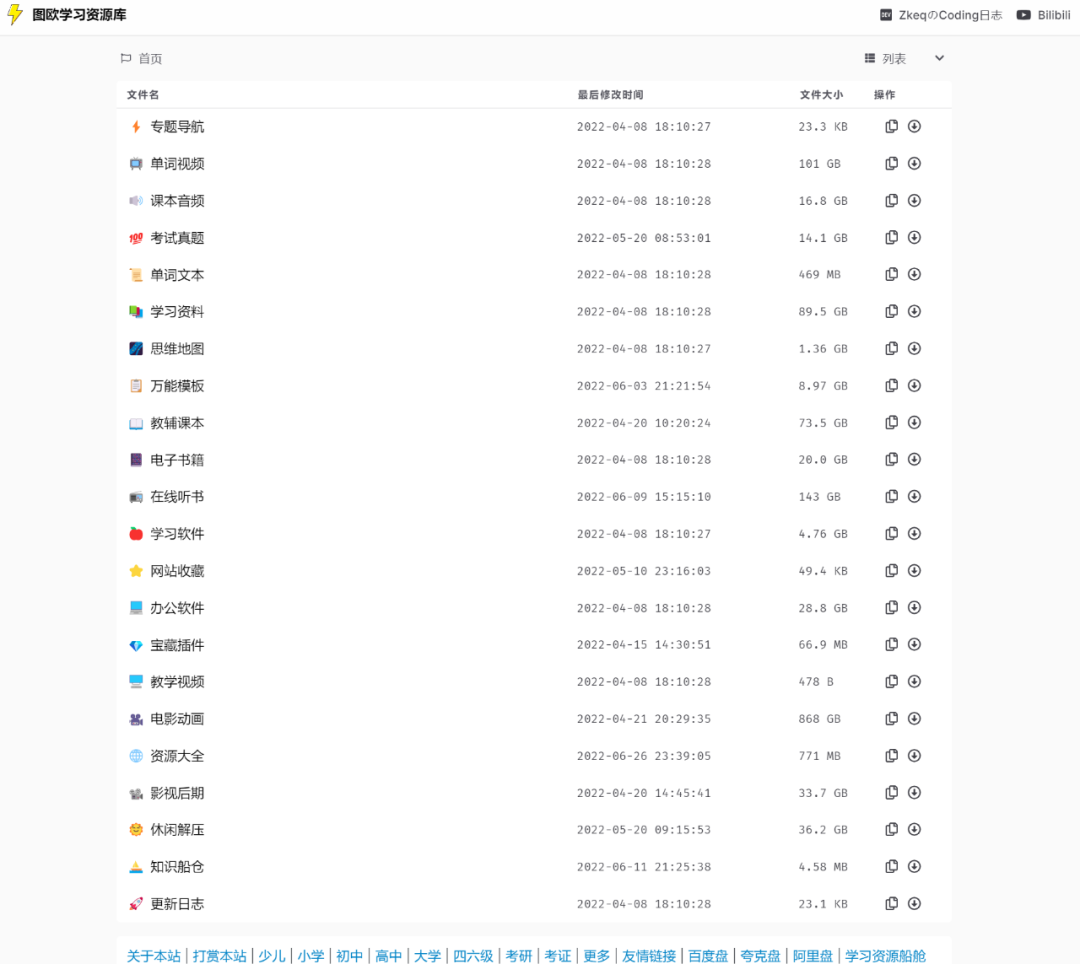Download the 更新日志 item
The height and width of the screenshot is (964, 1080).
click(x=914, y=903)
